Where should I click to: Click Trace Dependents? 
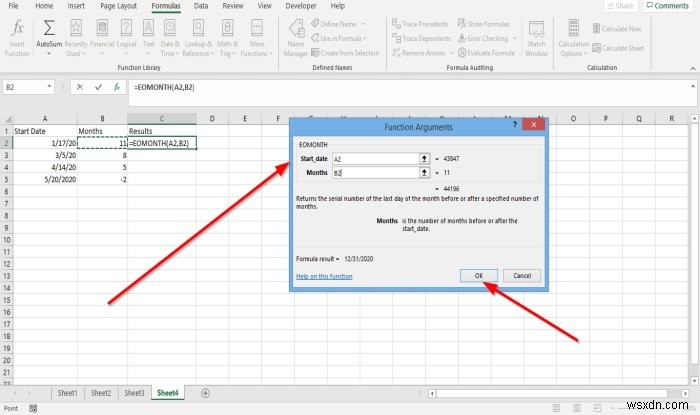coord(421,38)
